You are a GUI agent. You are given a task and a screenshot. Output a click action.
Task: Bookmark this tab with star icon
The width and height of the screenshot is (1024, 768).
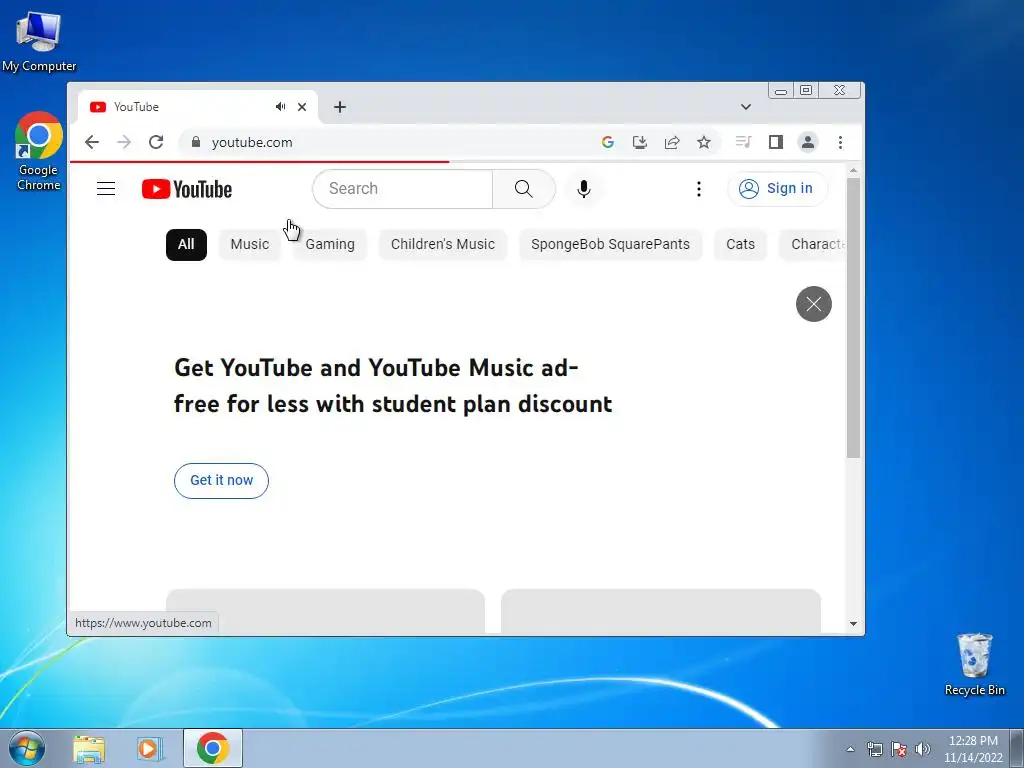point(703,142)
